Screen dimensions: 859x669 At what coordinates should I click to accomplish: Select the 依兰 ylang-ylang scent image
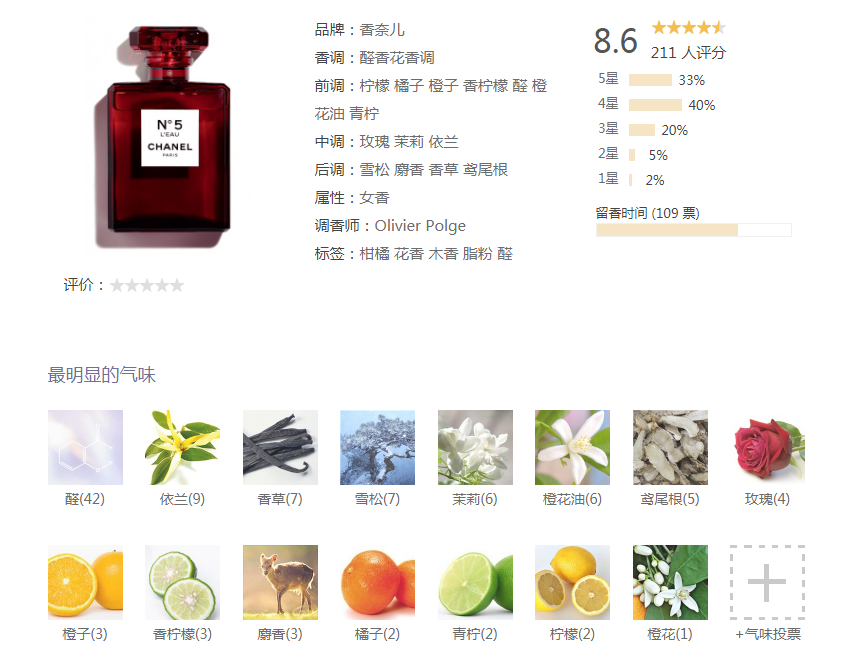[182, 447]
